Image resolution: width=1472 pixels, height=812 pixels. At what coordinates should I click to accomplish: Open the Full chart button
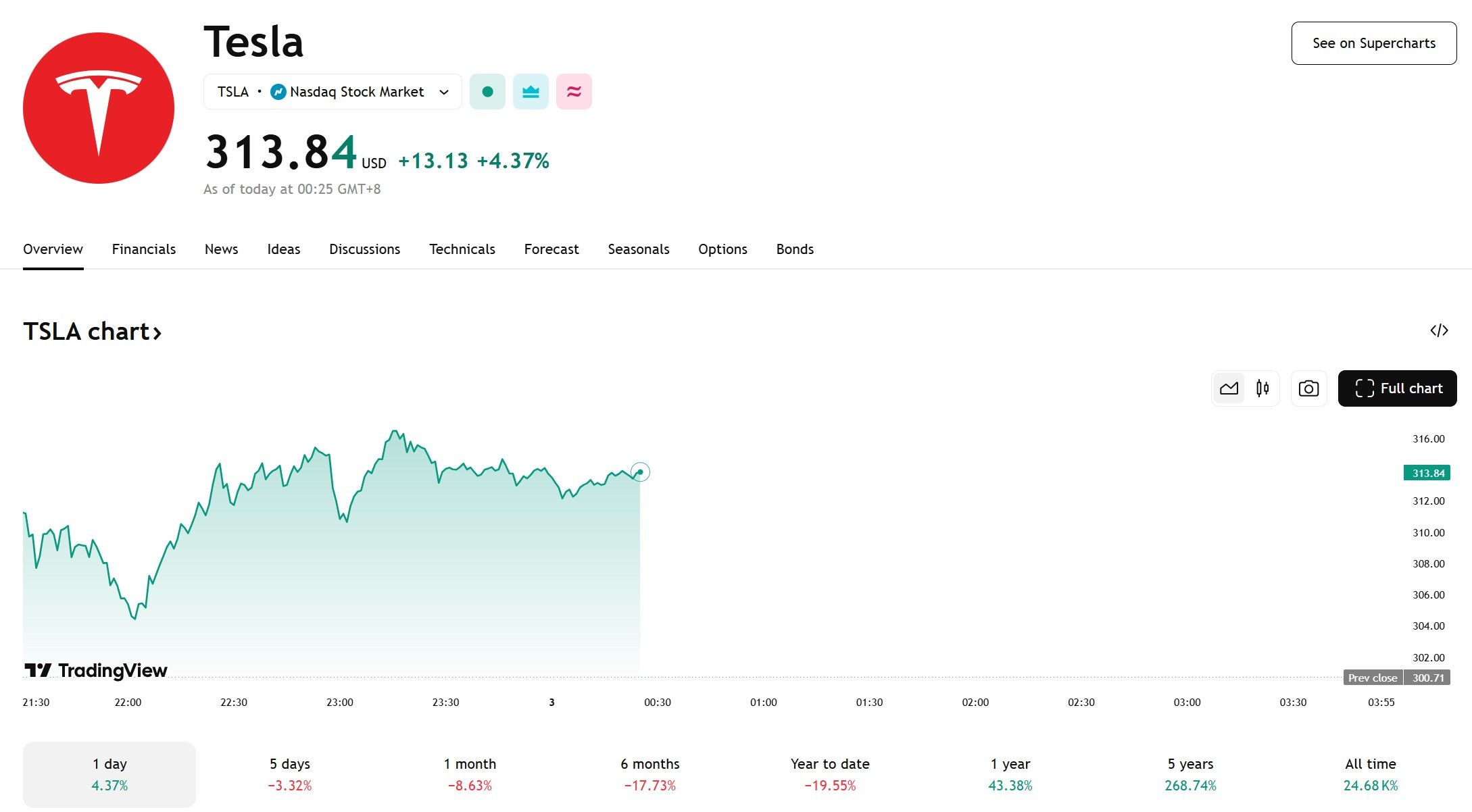[1397, 388]
